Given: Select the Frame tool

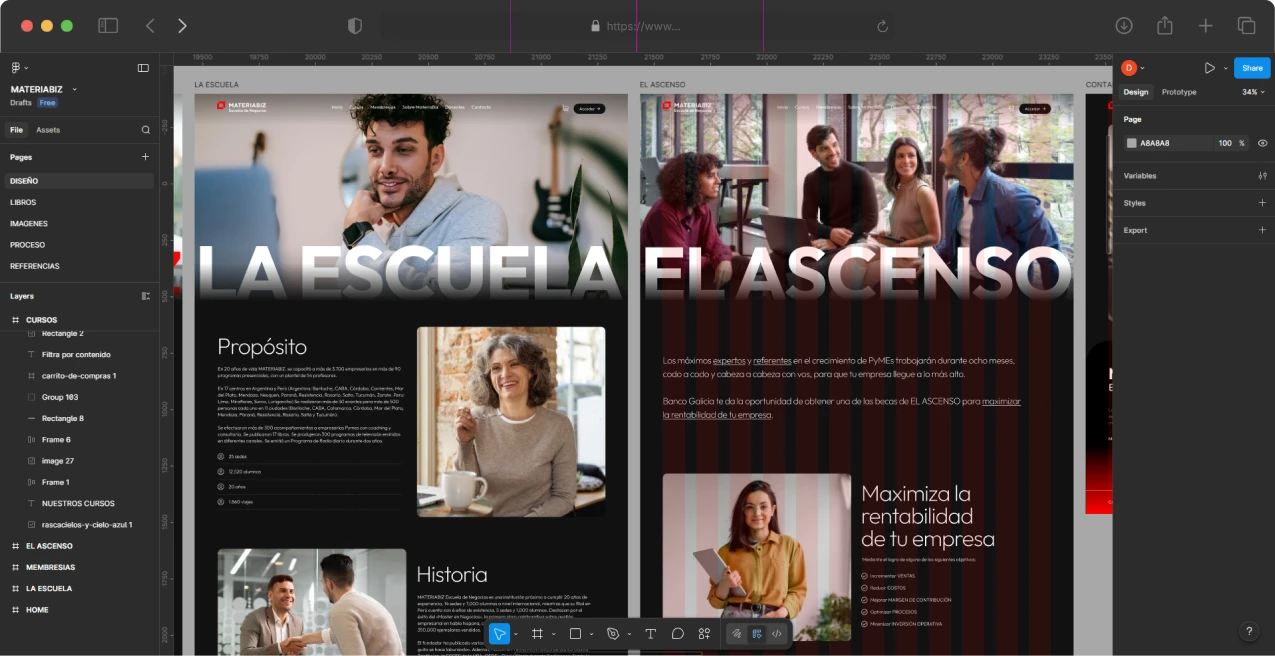Looking at the screenshot, I should pos(537,634).
